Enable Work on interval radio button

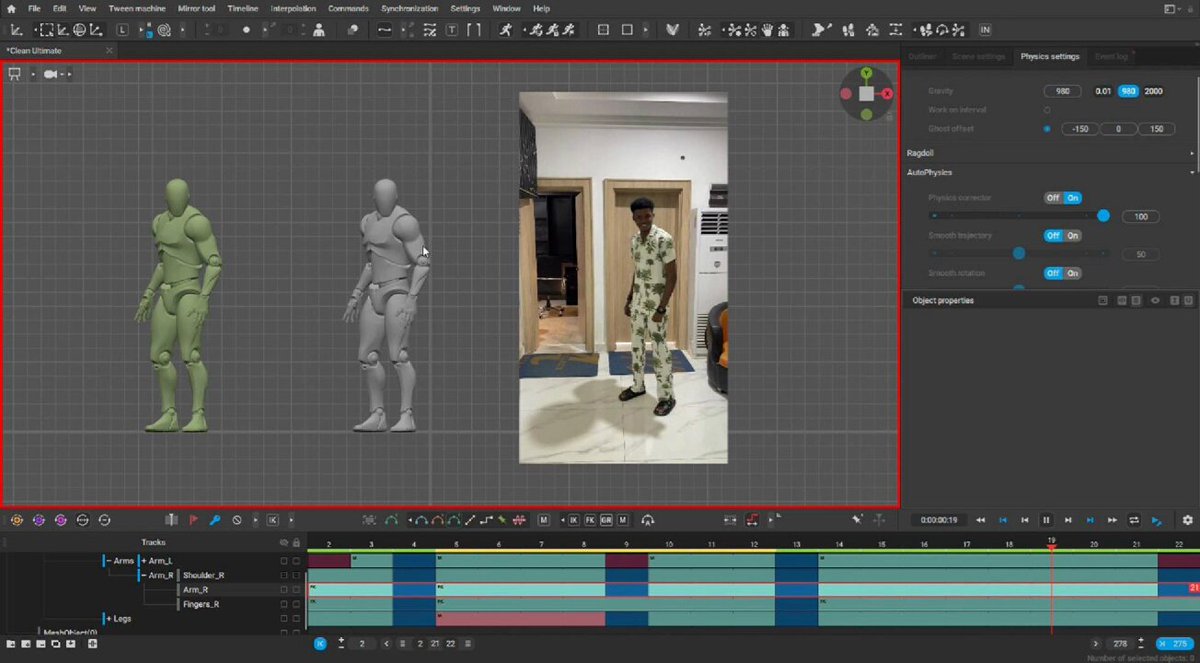pos(1047,110)
